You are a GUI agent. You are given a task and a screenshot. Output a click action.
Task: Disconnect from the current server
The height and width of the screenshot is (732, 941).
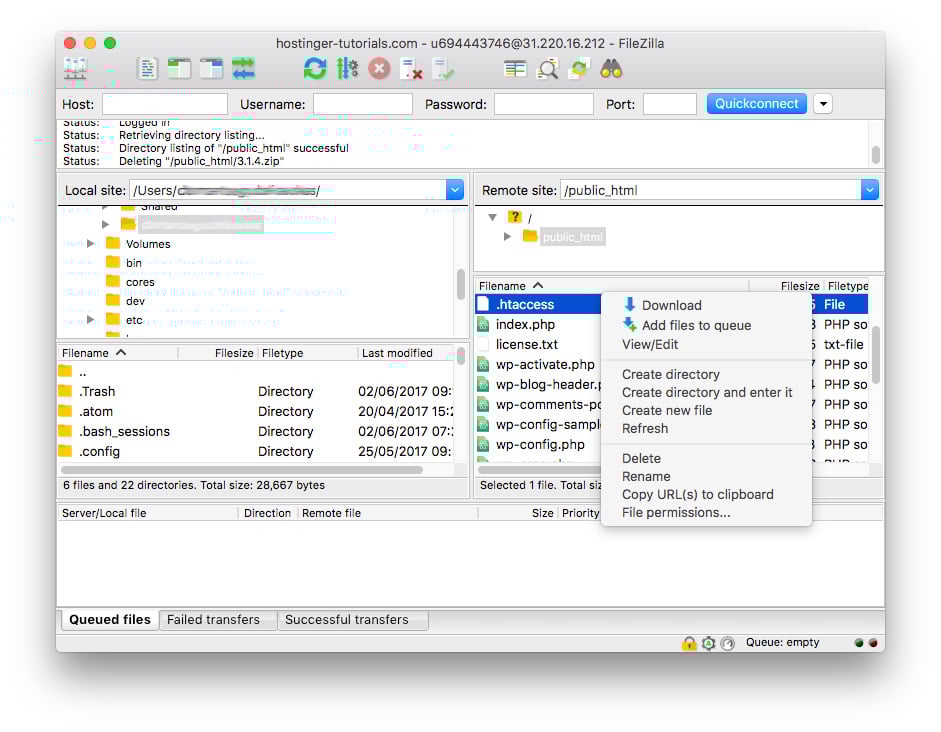[x=411, y=69]
